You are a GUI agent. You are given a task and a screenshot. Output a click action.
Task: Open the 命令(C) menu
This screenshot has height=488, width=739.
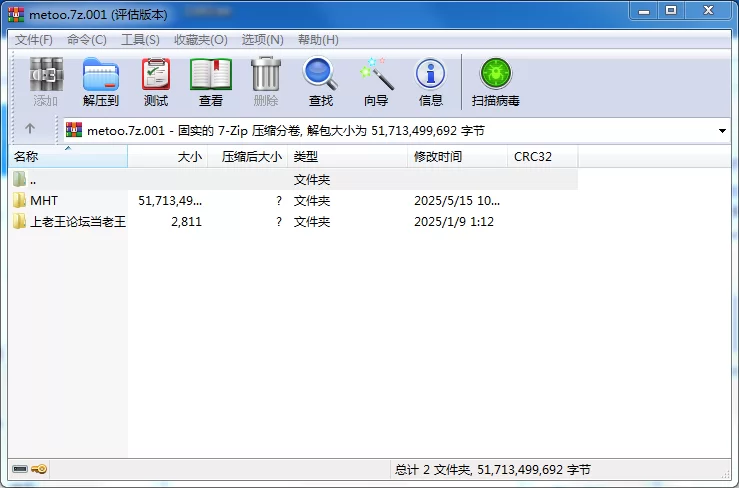coord(87,40)
